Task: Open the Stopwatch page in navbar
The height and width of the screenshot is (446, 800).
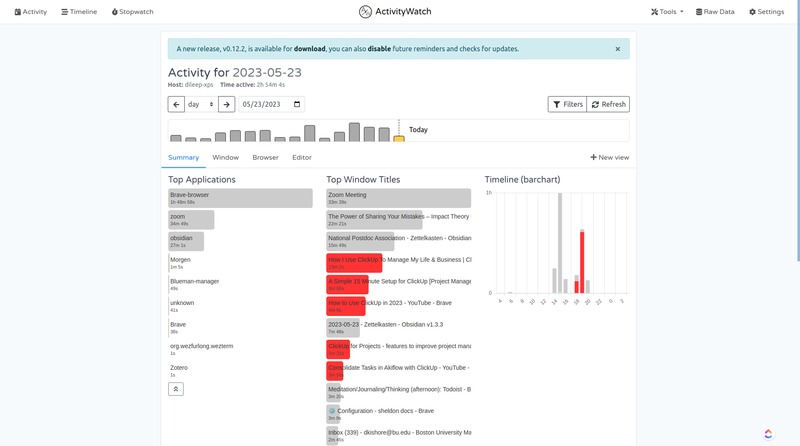Action: coord(133,12)
